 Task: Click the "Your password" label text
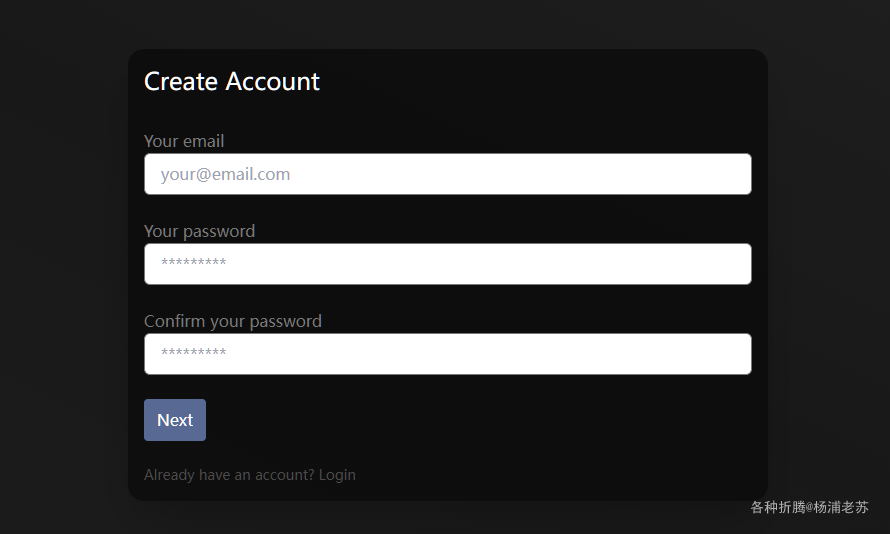(199, 231)
